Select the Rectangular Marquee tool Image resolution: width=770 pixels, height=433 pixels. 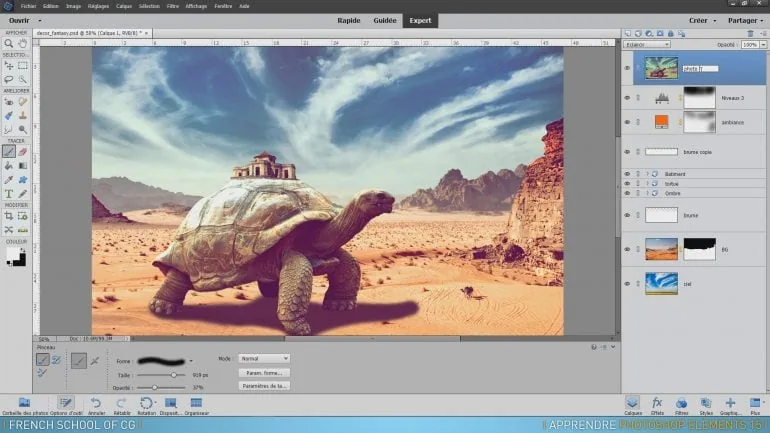[x=23, y=65]
